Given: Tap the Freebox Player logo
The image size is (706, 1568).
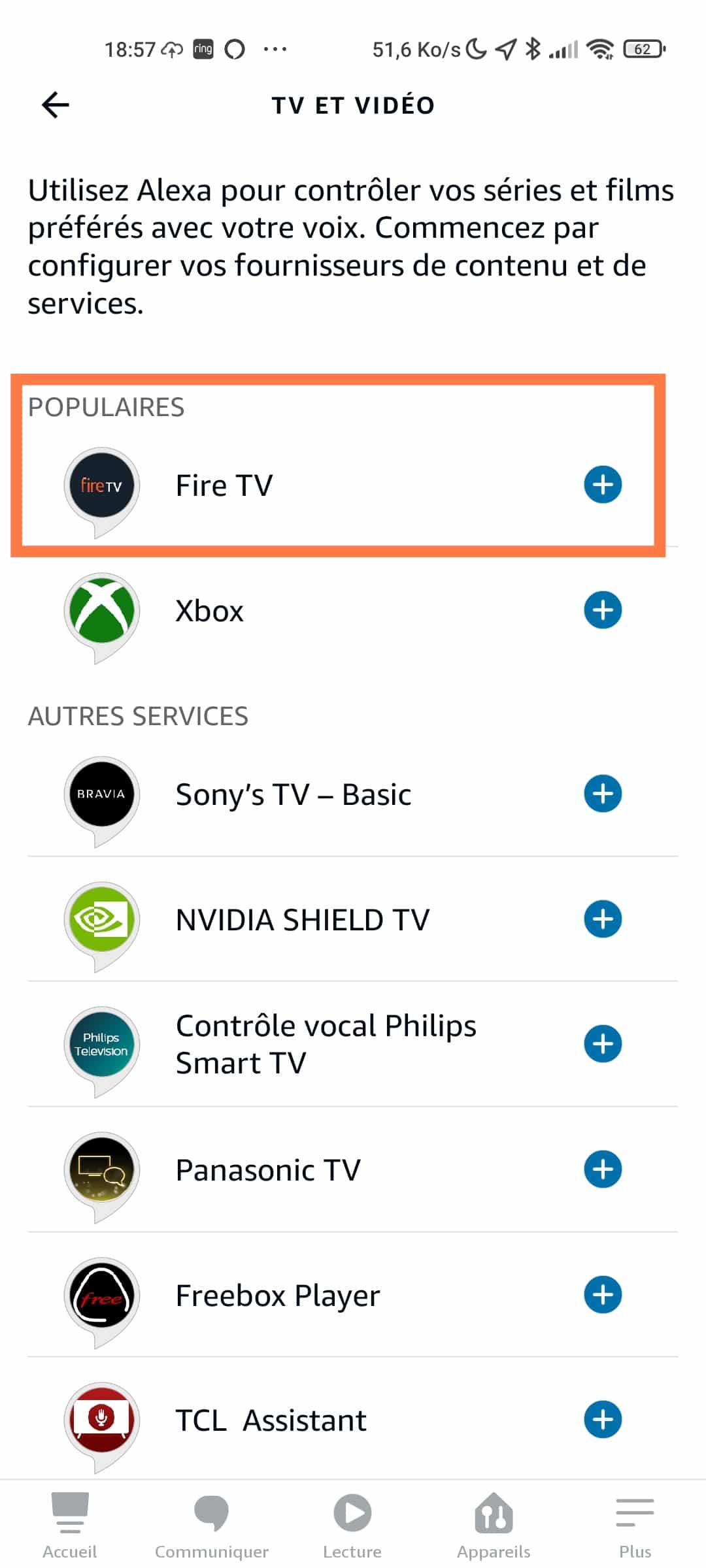Looking at the screenshot, I should pyautogui.click(x=101, y=1296).
